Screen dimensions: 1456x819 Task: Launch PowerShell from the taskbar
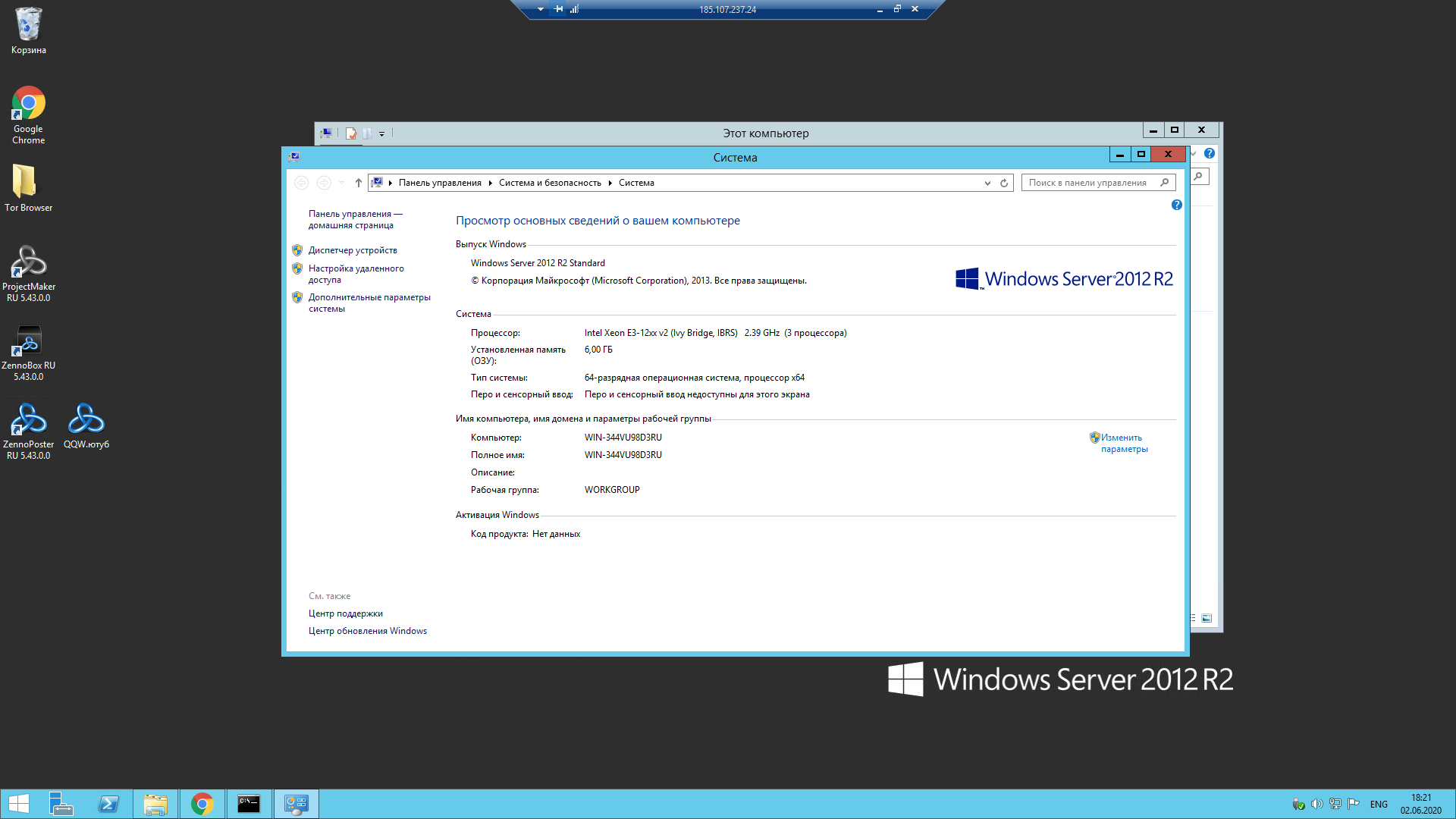click(x=108, y=804)
